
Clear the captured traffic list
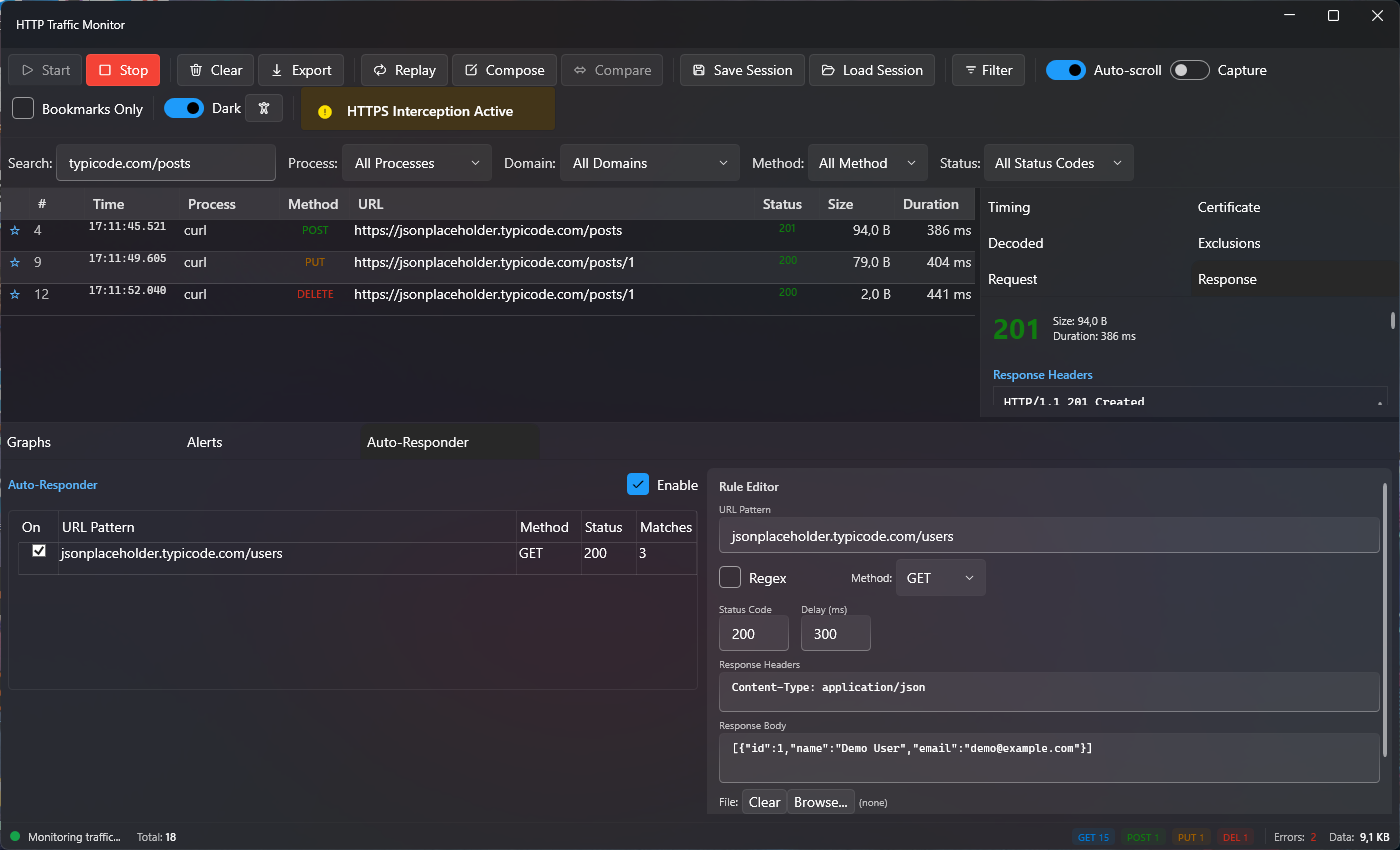pyautogui.click(x=216, y=70)
